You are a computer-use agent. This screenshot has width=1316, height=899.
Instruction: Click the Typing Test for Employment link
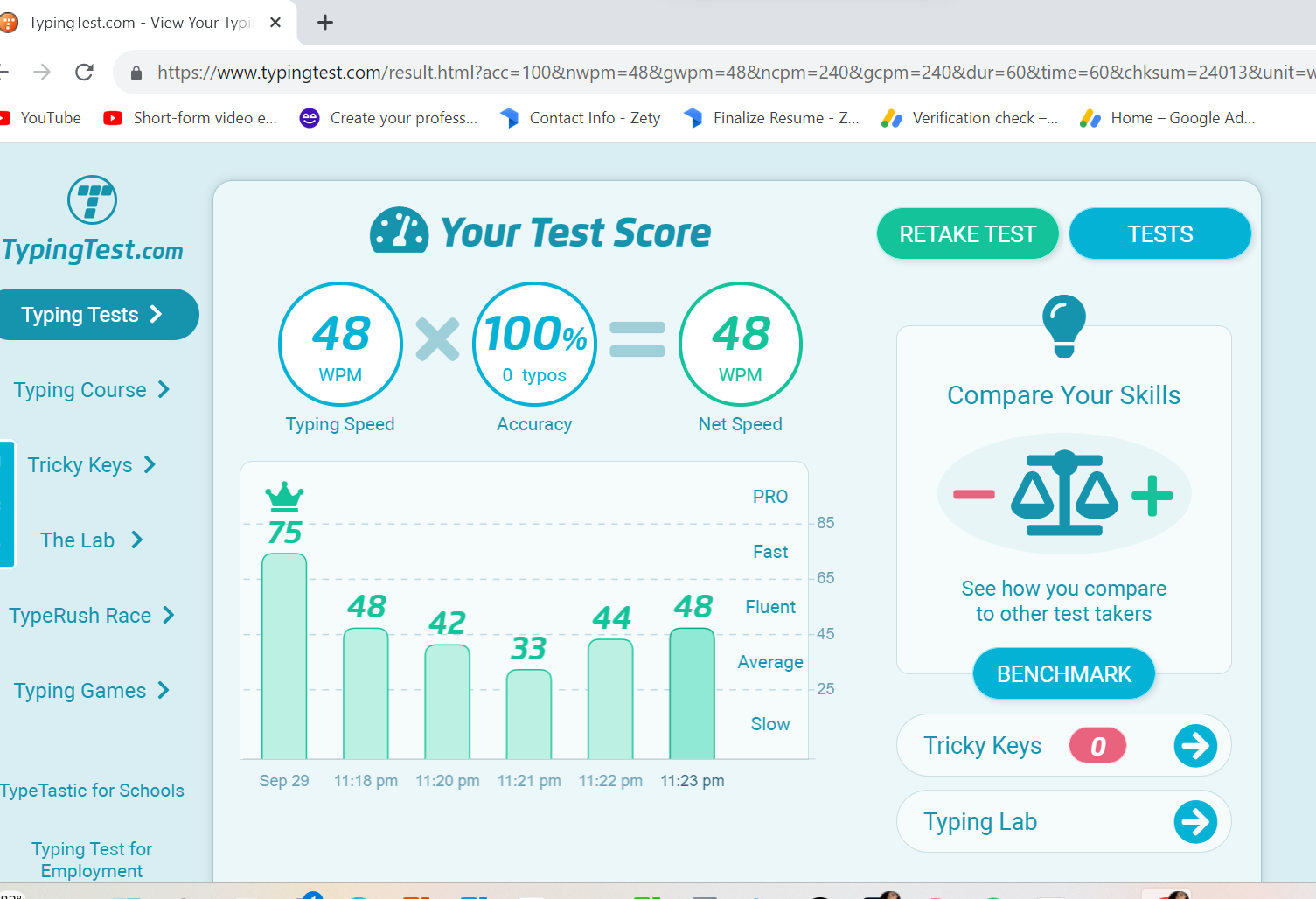click(92, 860)
